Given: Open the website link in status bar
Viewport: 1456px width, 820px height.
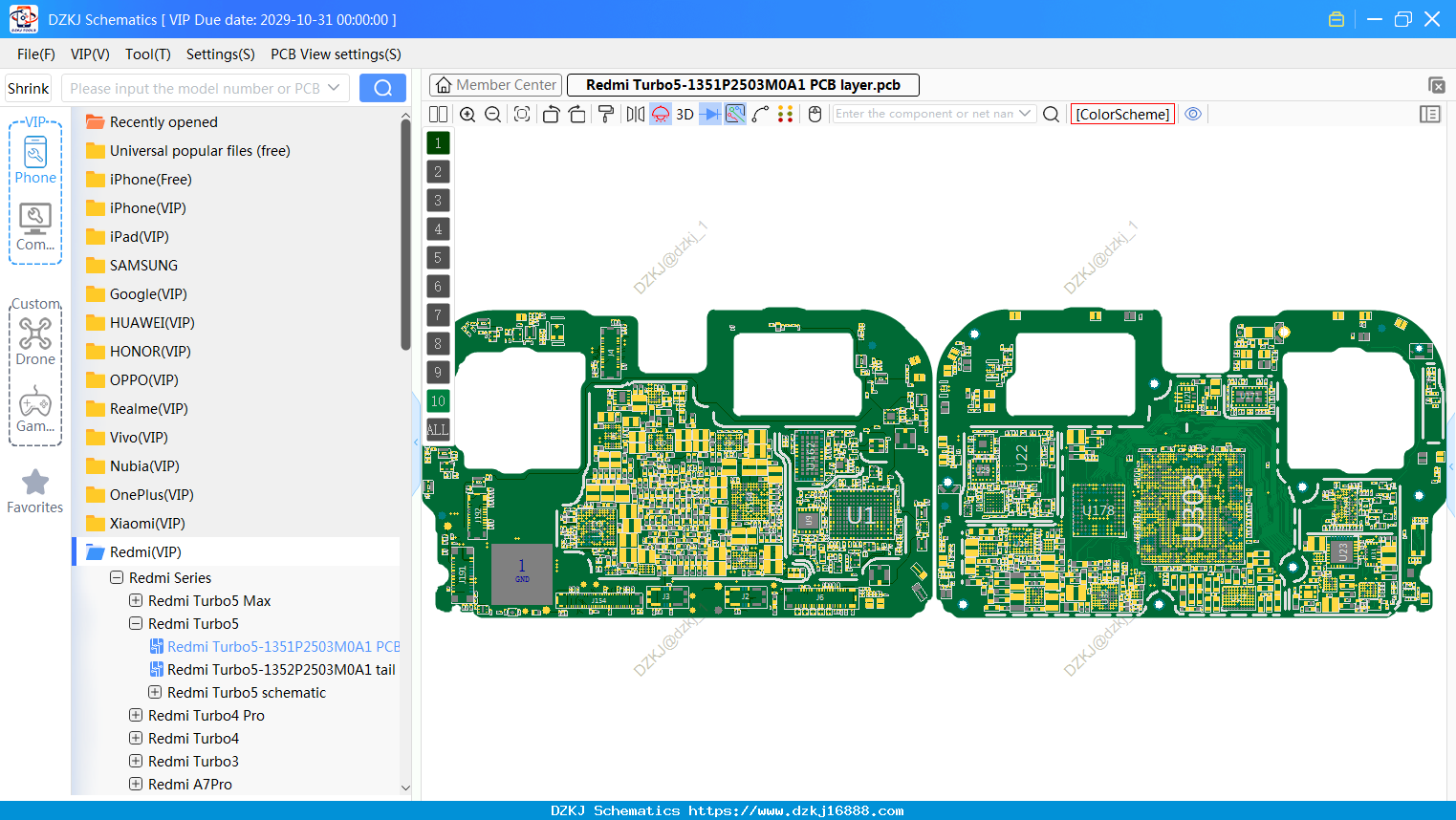Looking at the screenshot, I should point(795,810).
